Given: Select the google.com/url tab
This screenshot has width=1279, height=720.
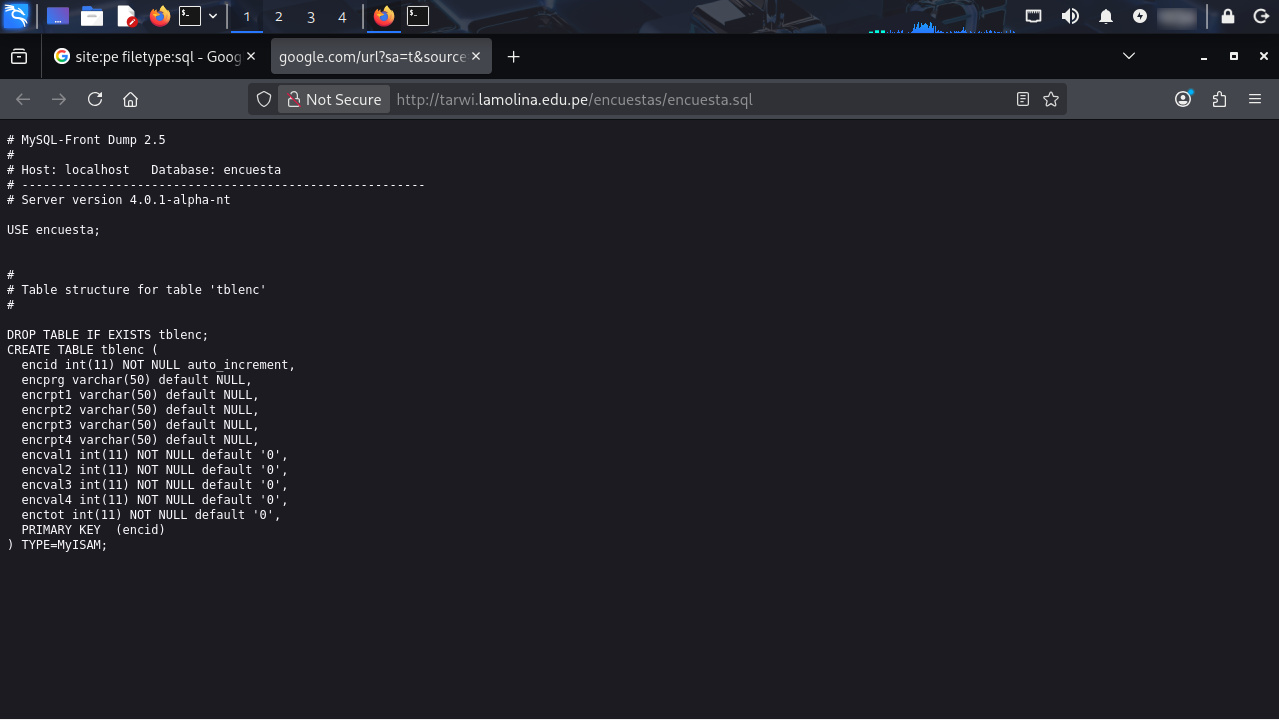Looking at the screenshot, I should (x=372, y=57).
